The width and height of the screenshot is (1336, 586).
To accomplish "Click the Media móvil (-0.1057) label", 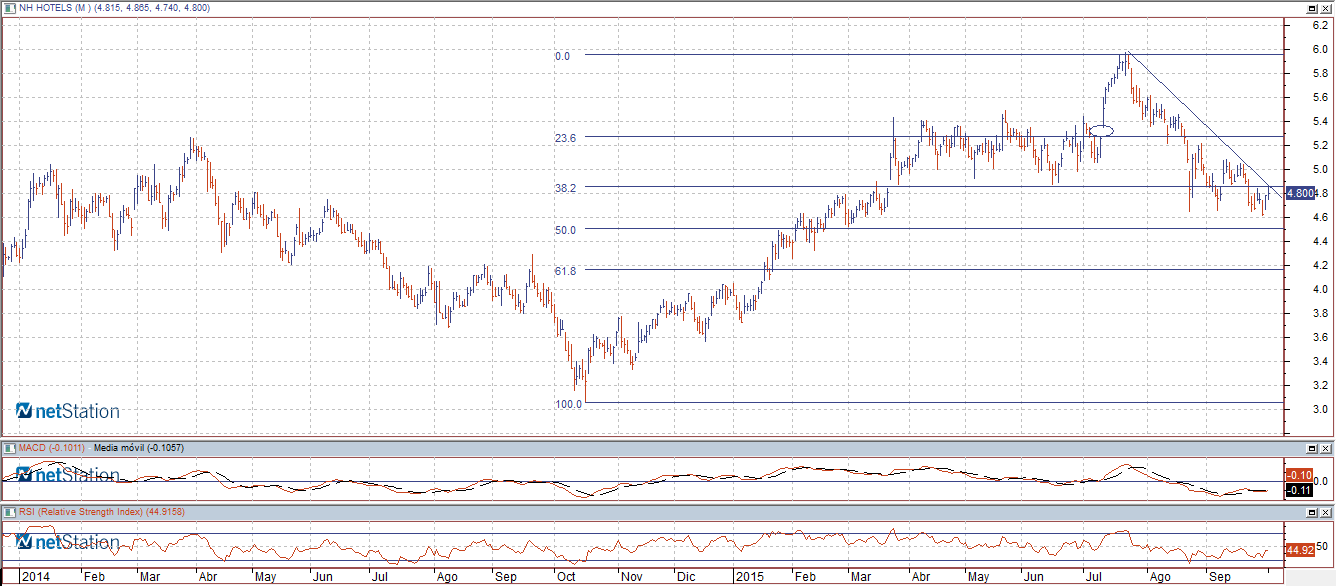I will pos(139,447).
